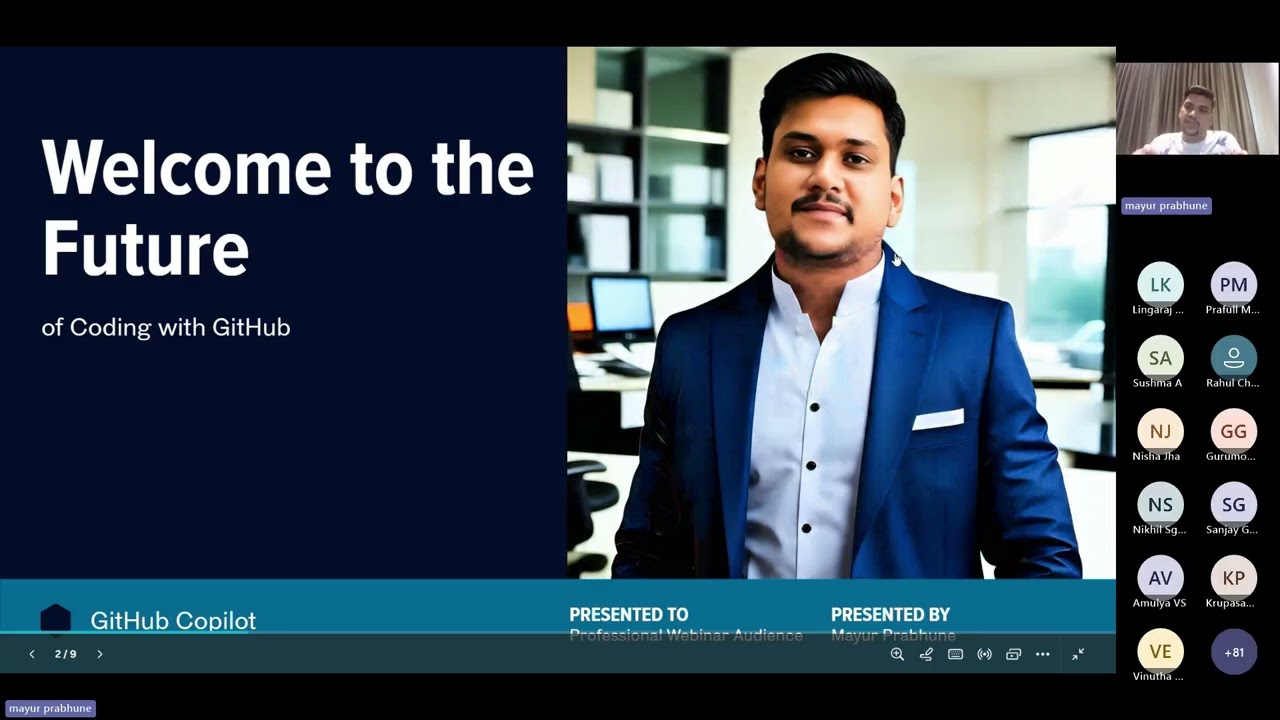Click the "Welcome to the Future" heading
This screenshot has height=720, width=1280.
(288, 207)
